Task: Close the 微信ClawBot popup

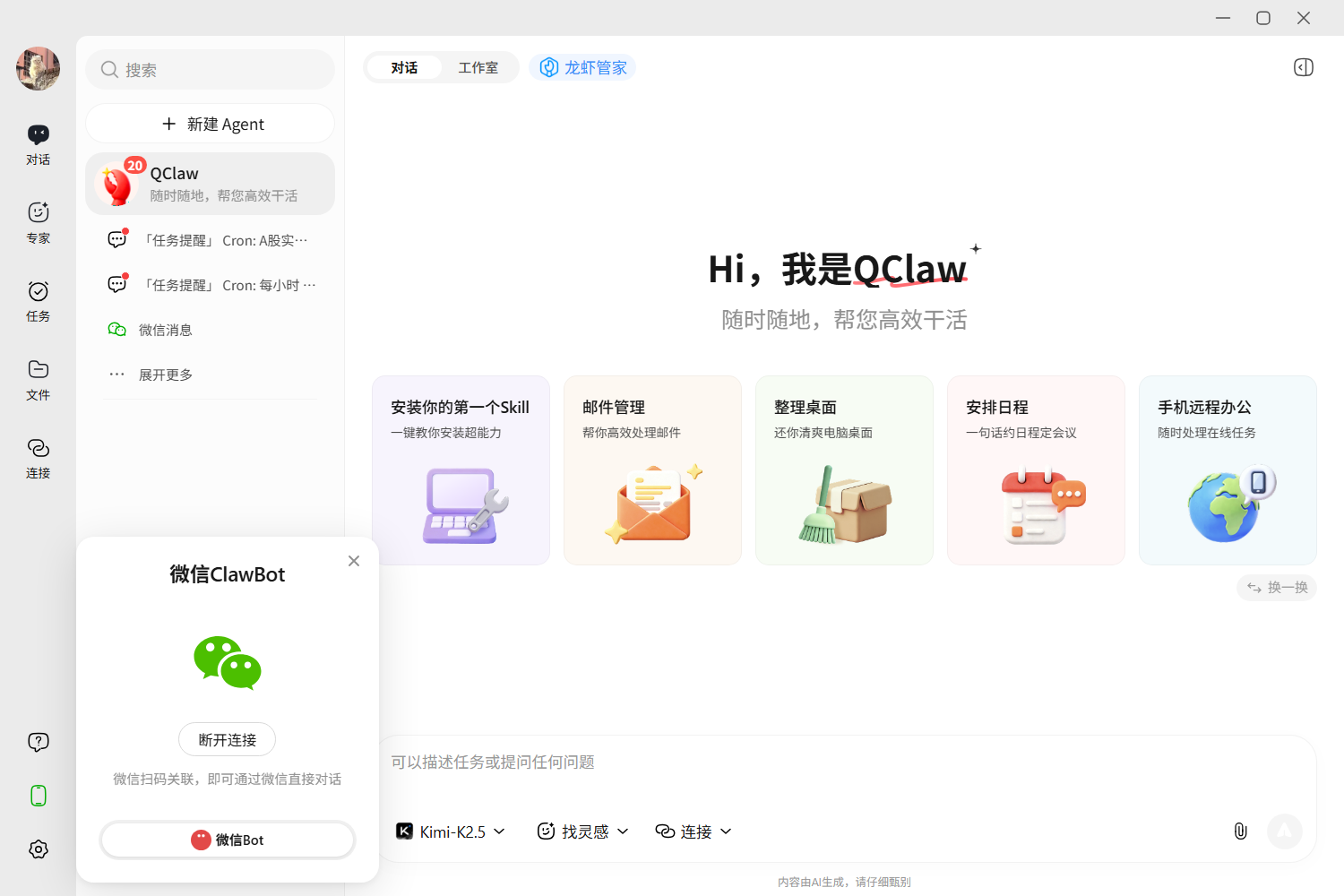Action: point(354,561)
